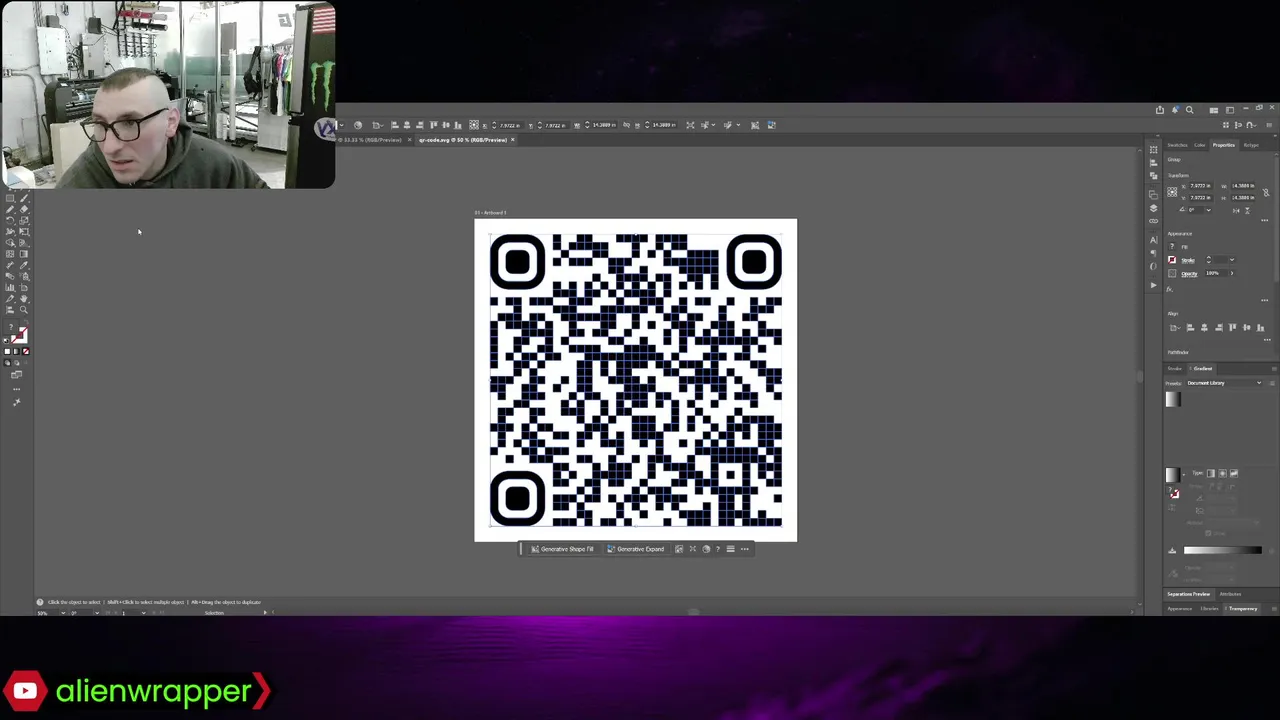This screenshot has height=720, width=1280.
Task: Open the Stroke panel link
Action: [x=1188, y=261]
